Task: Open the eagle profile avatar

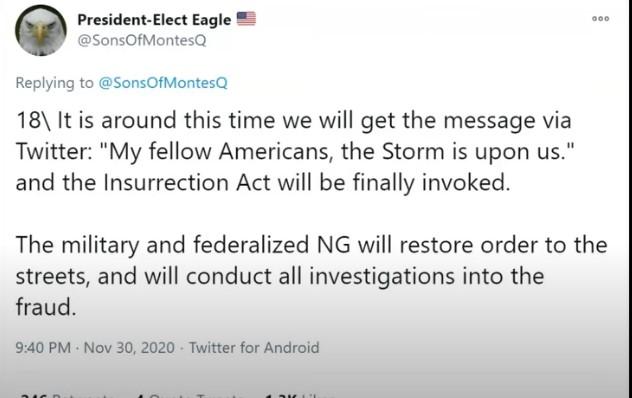Action: (x=41, y=31)
